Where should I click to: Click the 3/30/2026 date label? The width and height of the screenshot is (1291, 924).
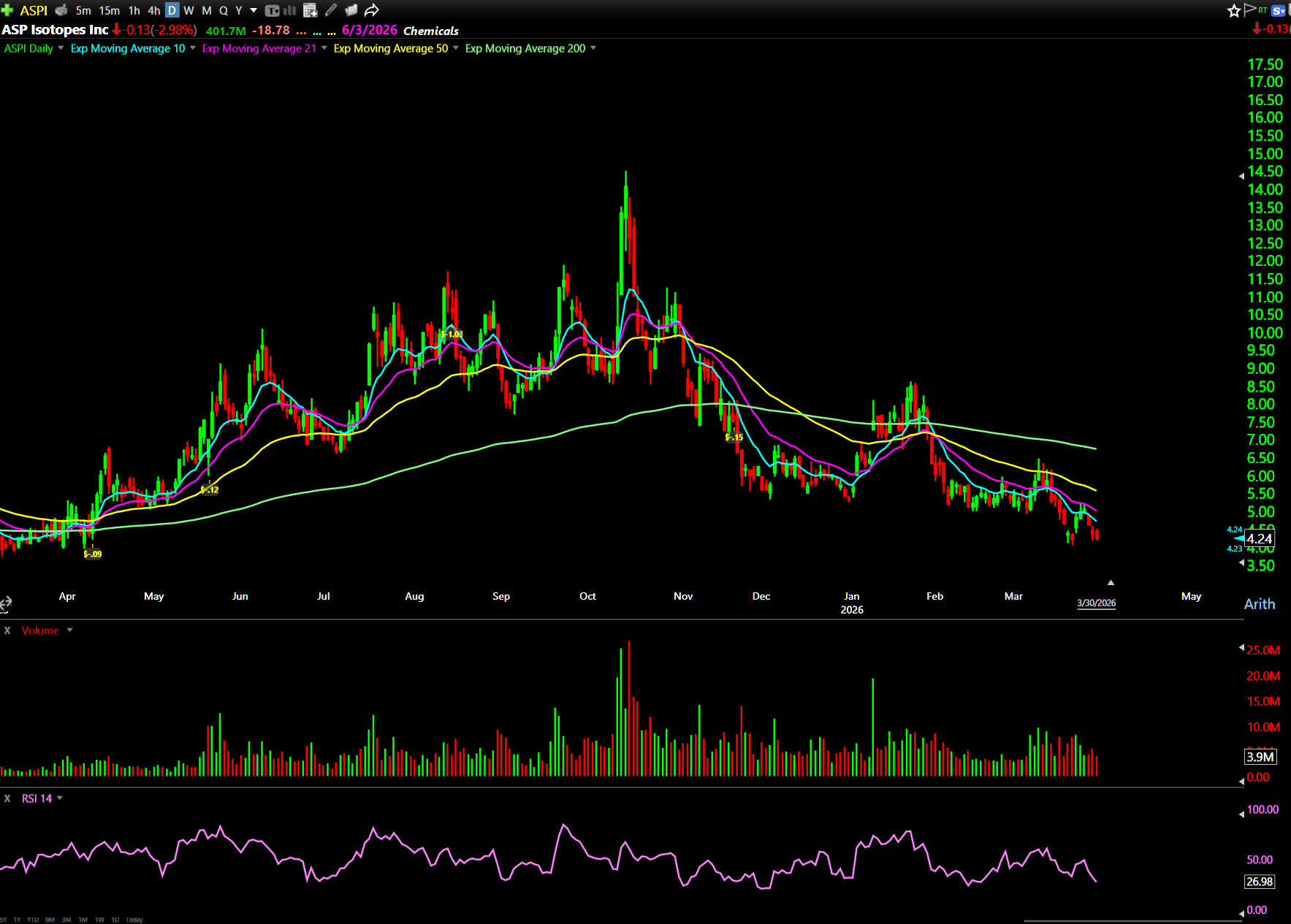(x=1096, y=603)
